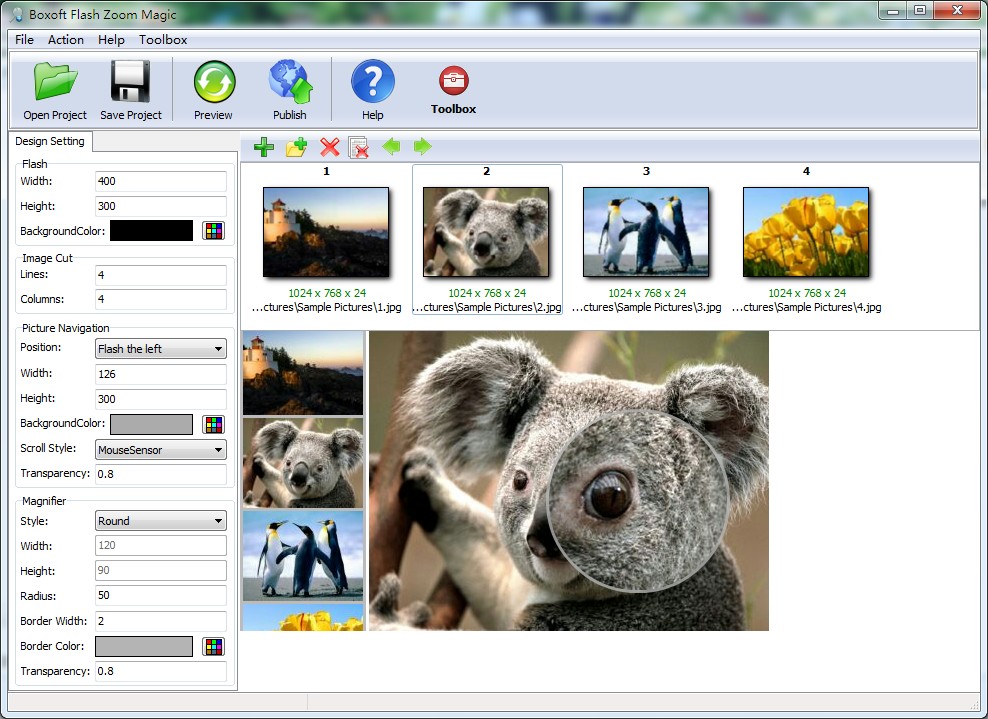The width and height of the screenshot is (988, 719).
Task: Click file path text ending 1.jpg
Action: [x=326, y=308]
